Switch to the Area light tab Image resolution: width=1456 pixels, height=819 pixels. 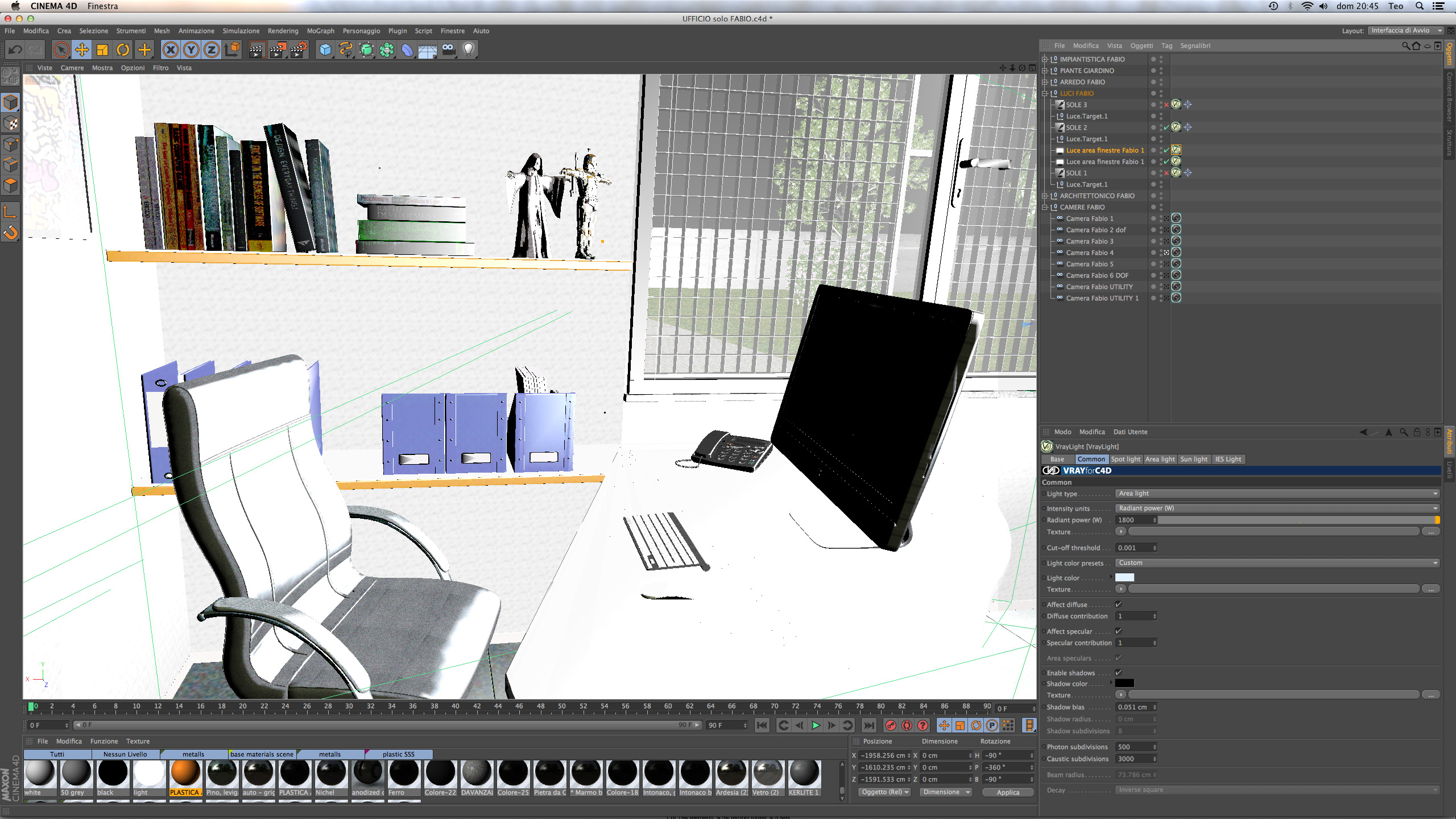coord(1160,459)
